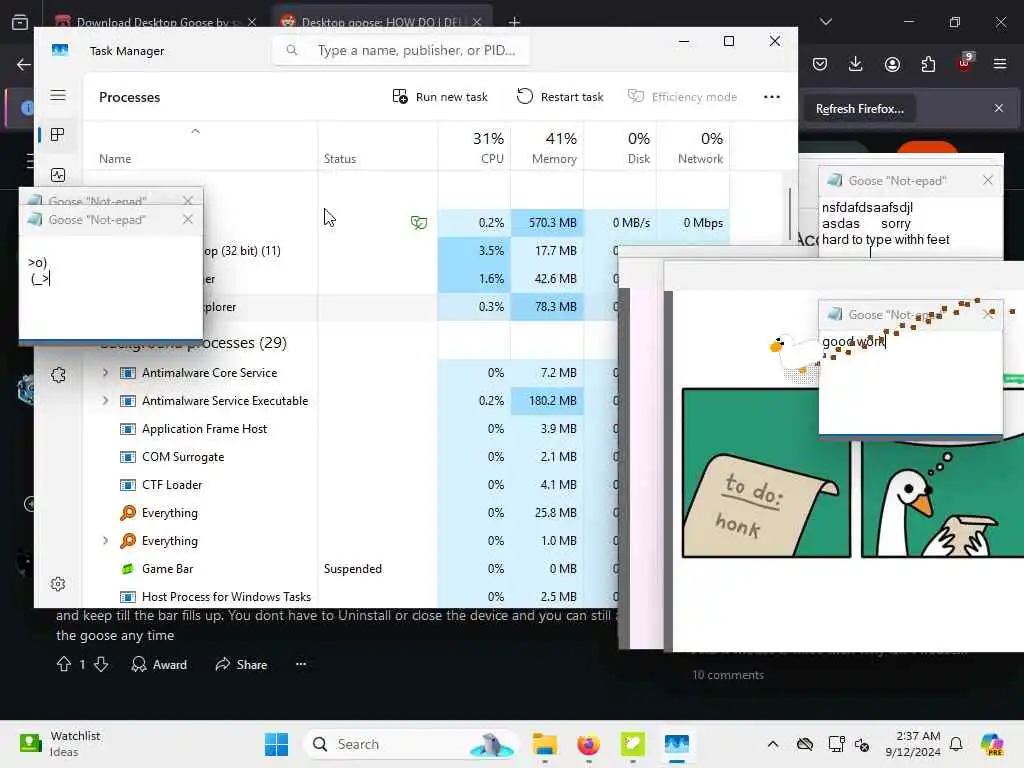Expand Antimalware Service Executable row

(x=105, y=401)
